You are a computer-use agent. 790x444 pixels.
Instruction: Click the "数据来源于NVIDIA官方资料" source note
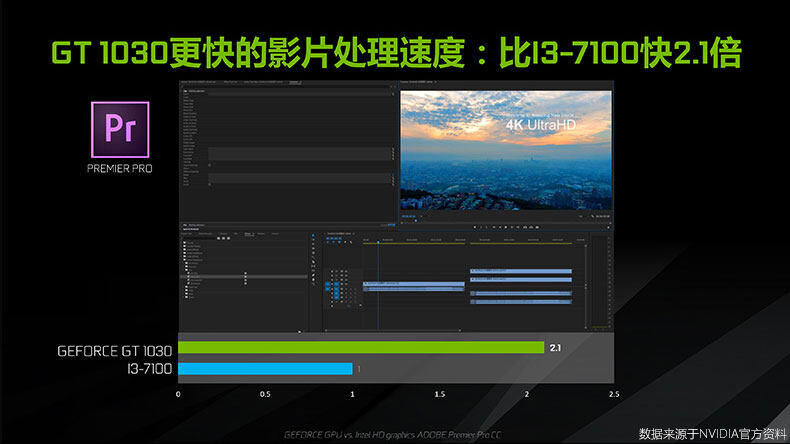click(712, 433)
